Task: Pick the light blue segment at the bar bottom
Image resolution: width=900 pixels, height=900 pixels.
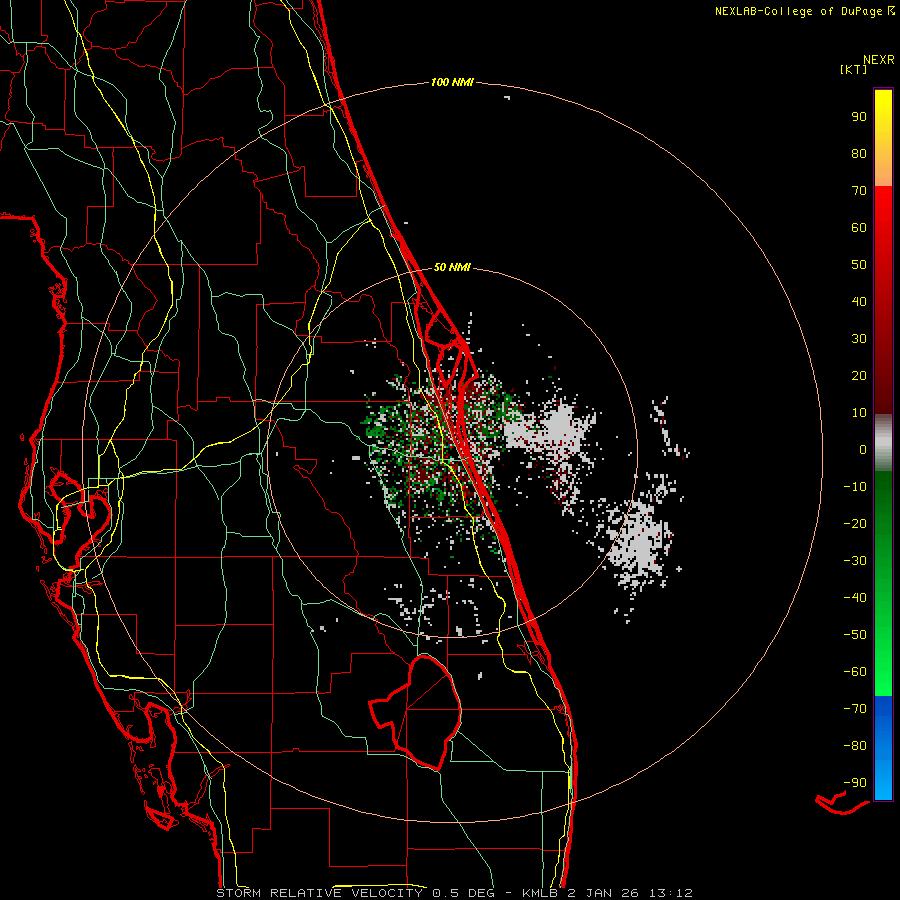Action: coord(883,781)
